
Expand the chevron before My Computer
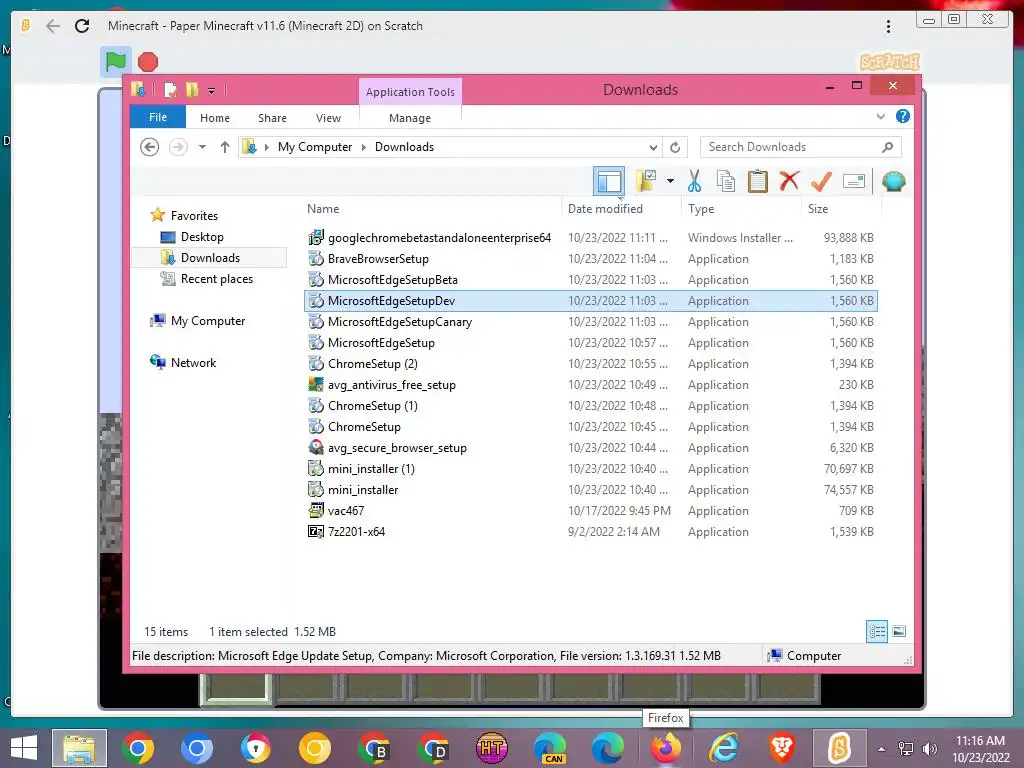(x=266, y=148)
